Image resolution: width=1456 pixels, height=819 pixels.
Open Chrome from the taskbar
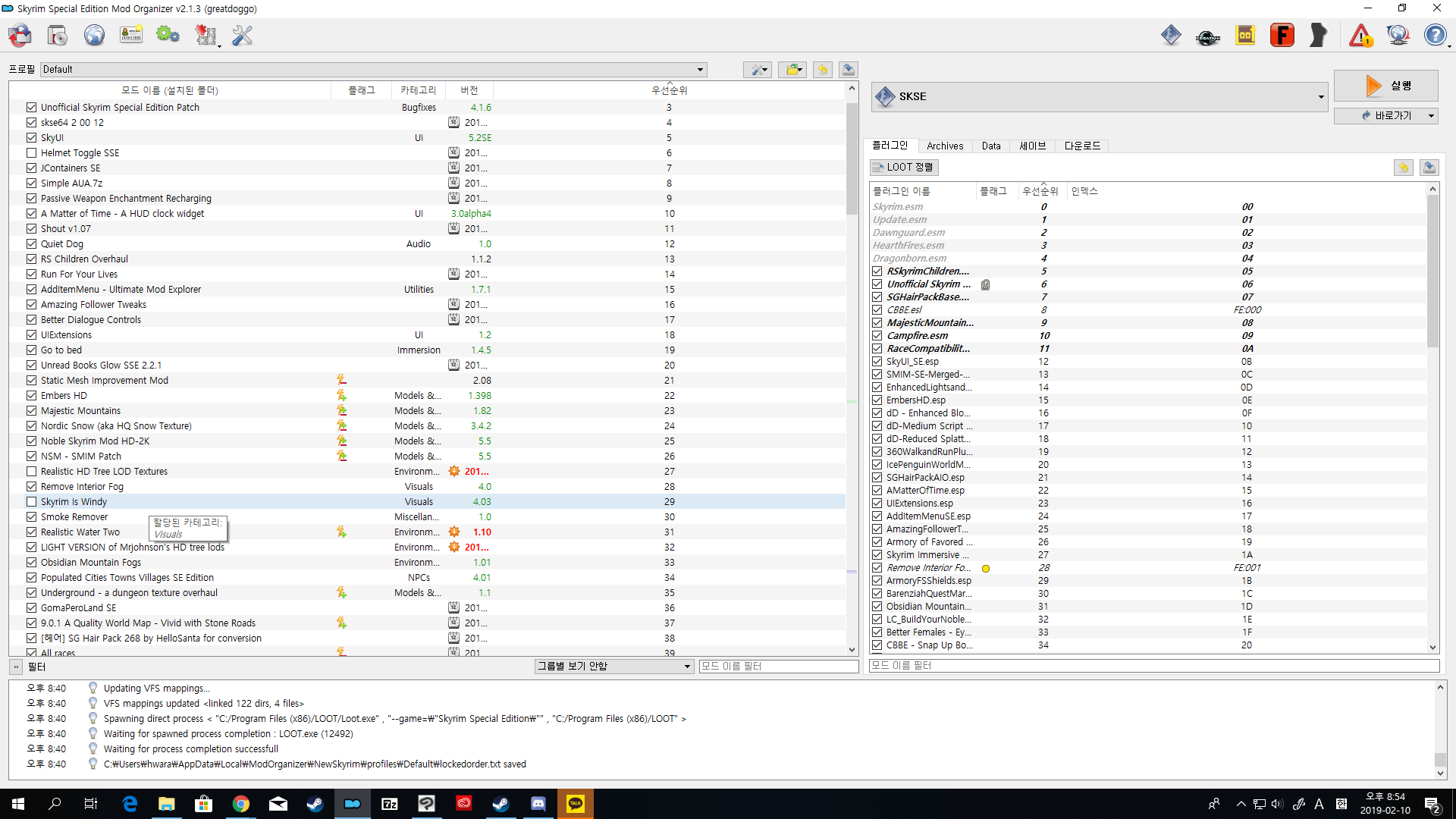point(241,804)
